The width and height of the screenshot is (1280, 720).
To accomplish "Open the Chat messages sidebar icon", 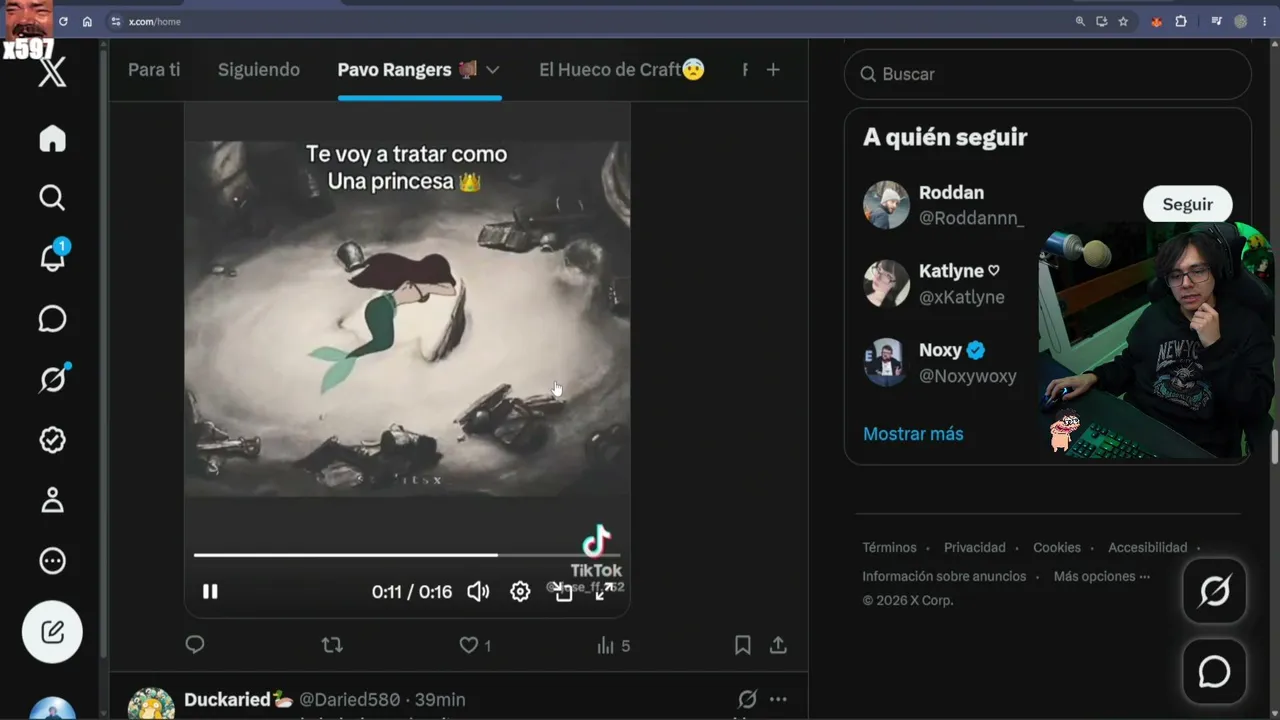I will click(x=52, y=319).
